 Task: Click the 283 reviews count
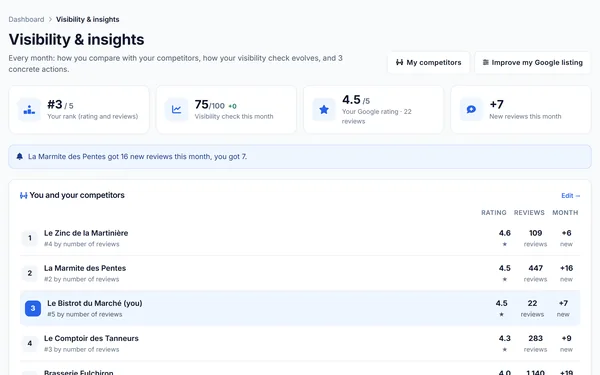coord(535,339)
